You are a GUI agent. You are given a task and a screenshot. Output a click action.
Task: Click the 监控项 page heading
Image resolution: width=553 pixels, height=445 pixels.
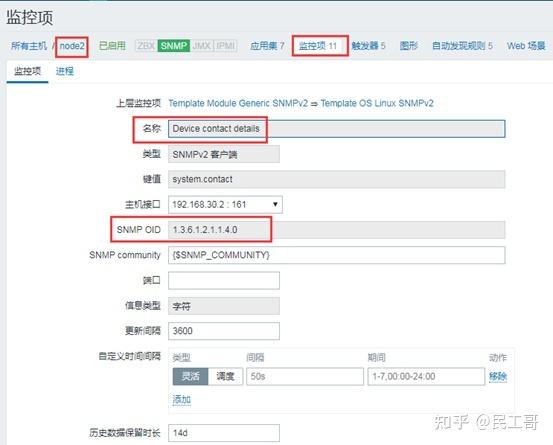(x=30, y=18)
